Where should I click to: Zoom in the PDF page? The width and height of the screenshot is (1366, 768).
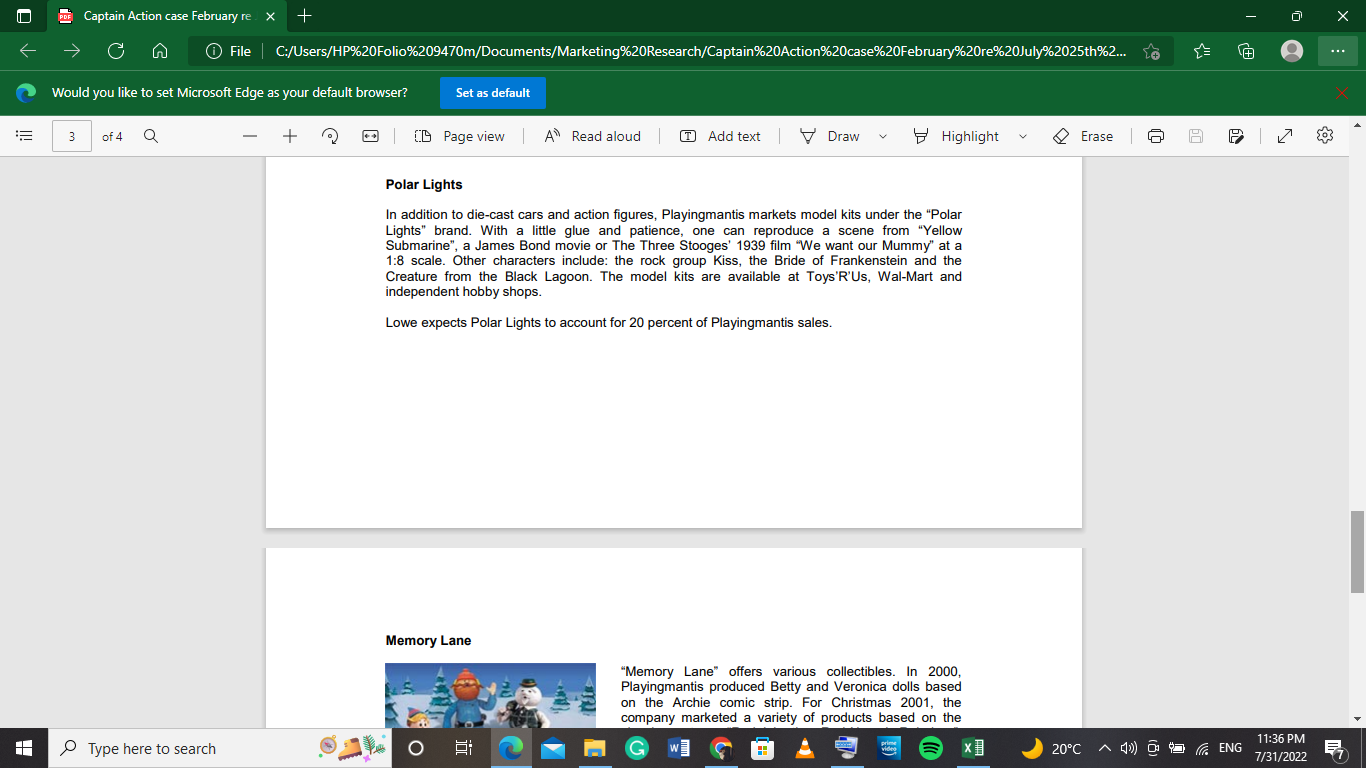[290, 136]
